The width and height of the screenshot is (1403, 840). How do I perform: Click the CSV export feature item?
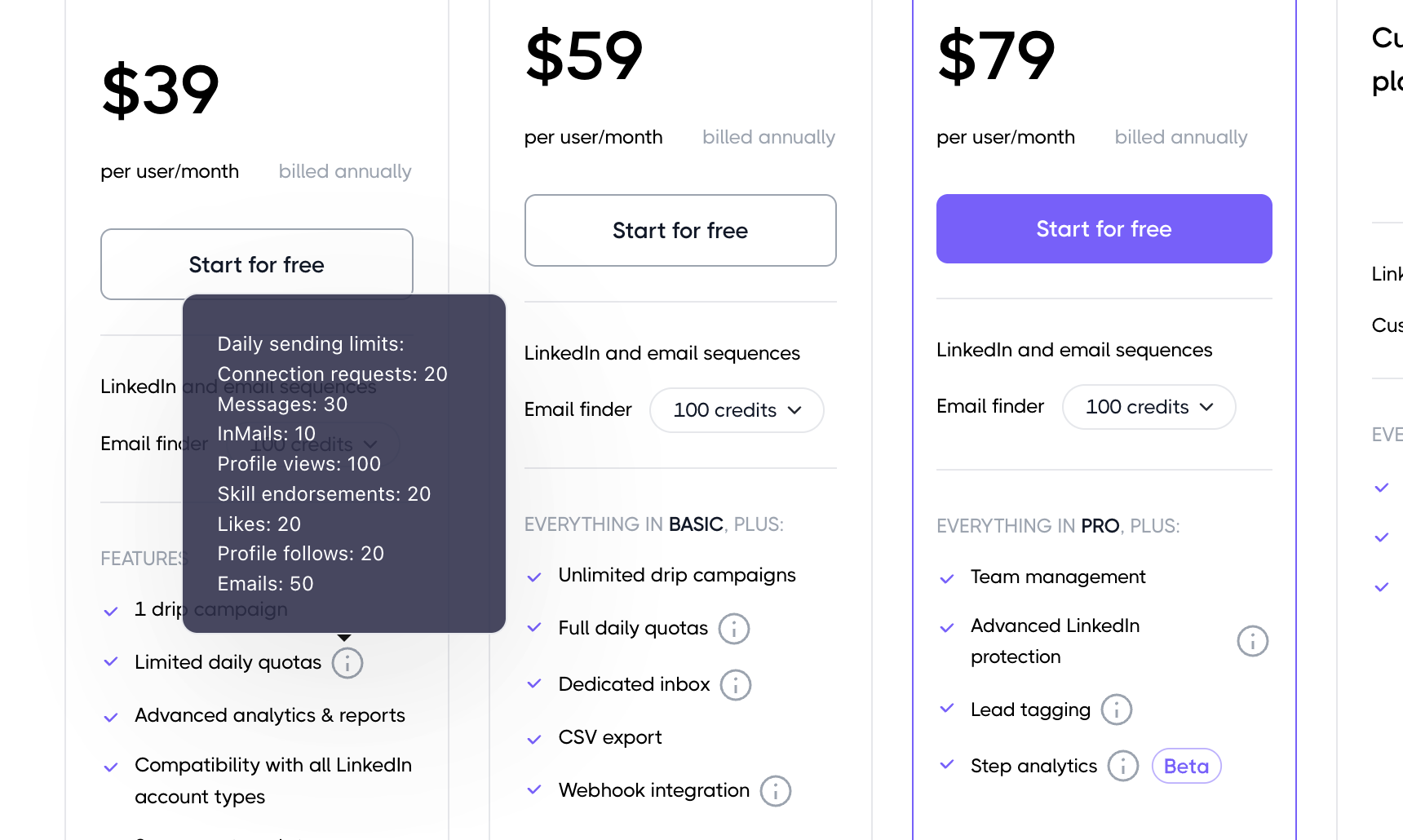tap(609, 737)
